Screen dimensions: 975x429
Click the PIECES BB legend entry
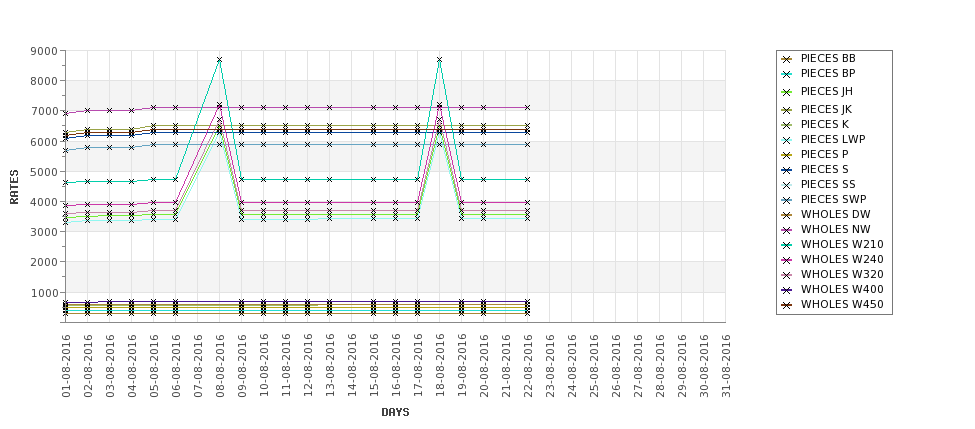(818, 58)
